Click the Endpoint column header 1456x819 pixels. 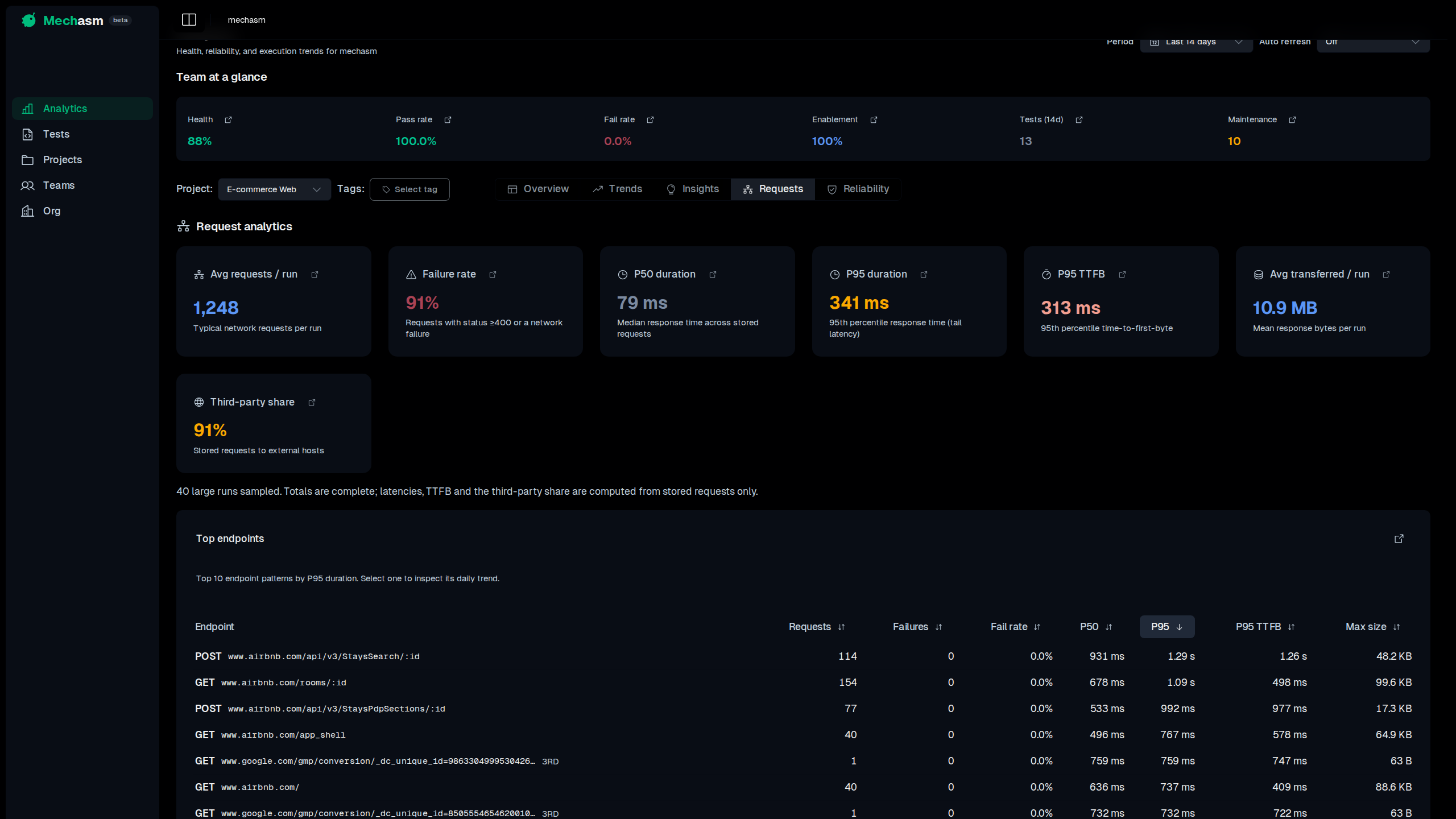click(214, 627)
